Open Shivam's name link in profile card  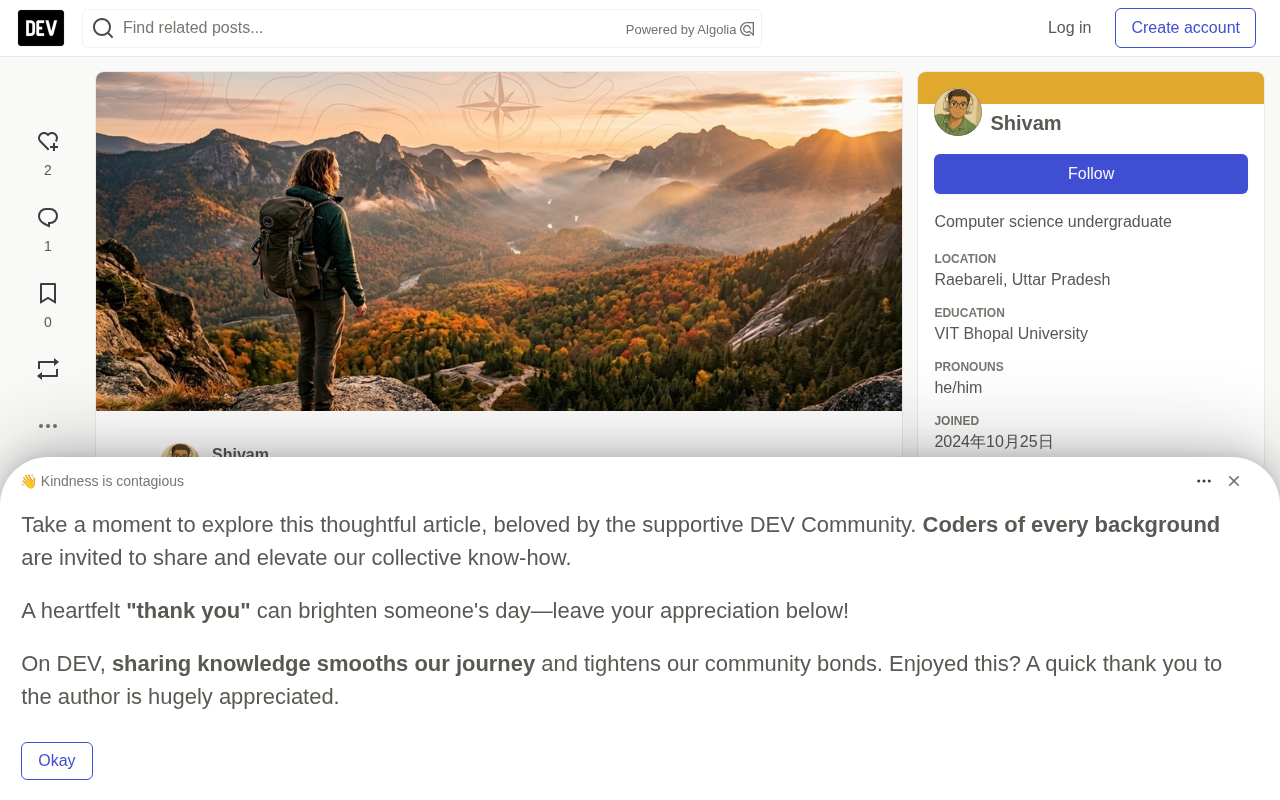click(x=1026, y=123)
